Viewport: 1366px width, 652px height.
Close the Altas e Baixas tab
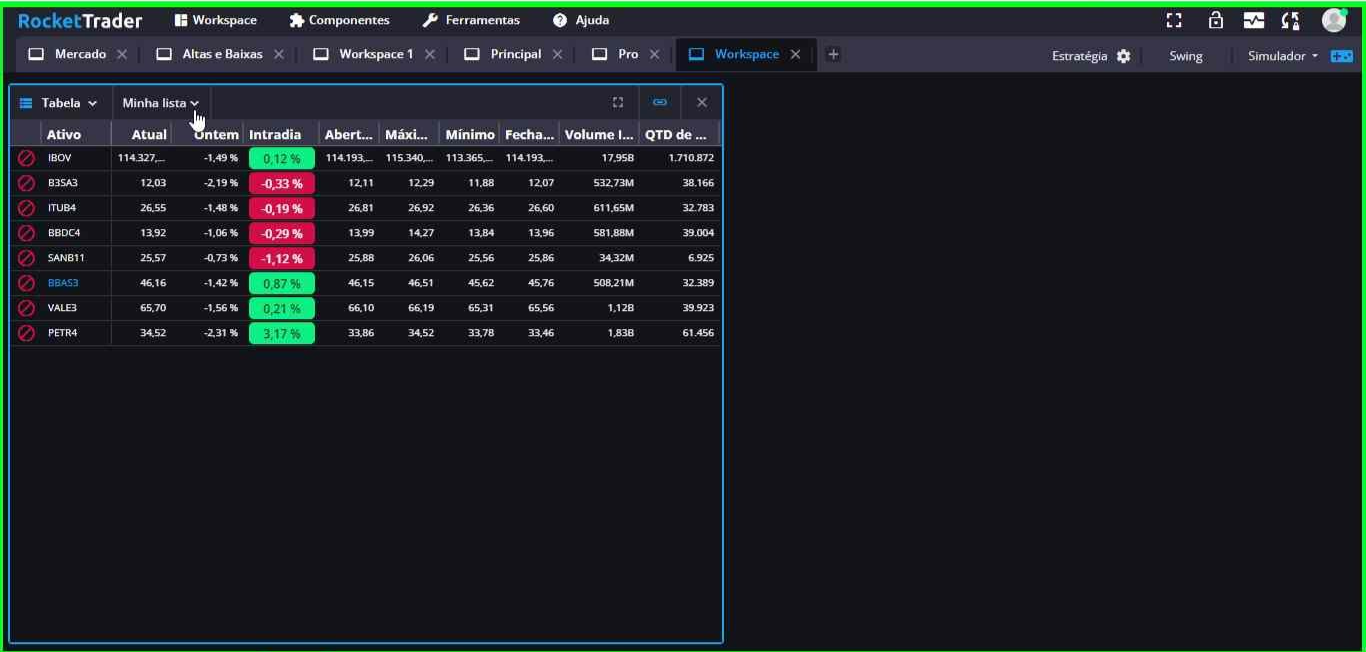tap(279, 54)
